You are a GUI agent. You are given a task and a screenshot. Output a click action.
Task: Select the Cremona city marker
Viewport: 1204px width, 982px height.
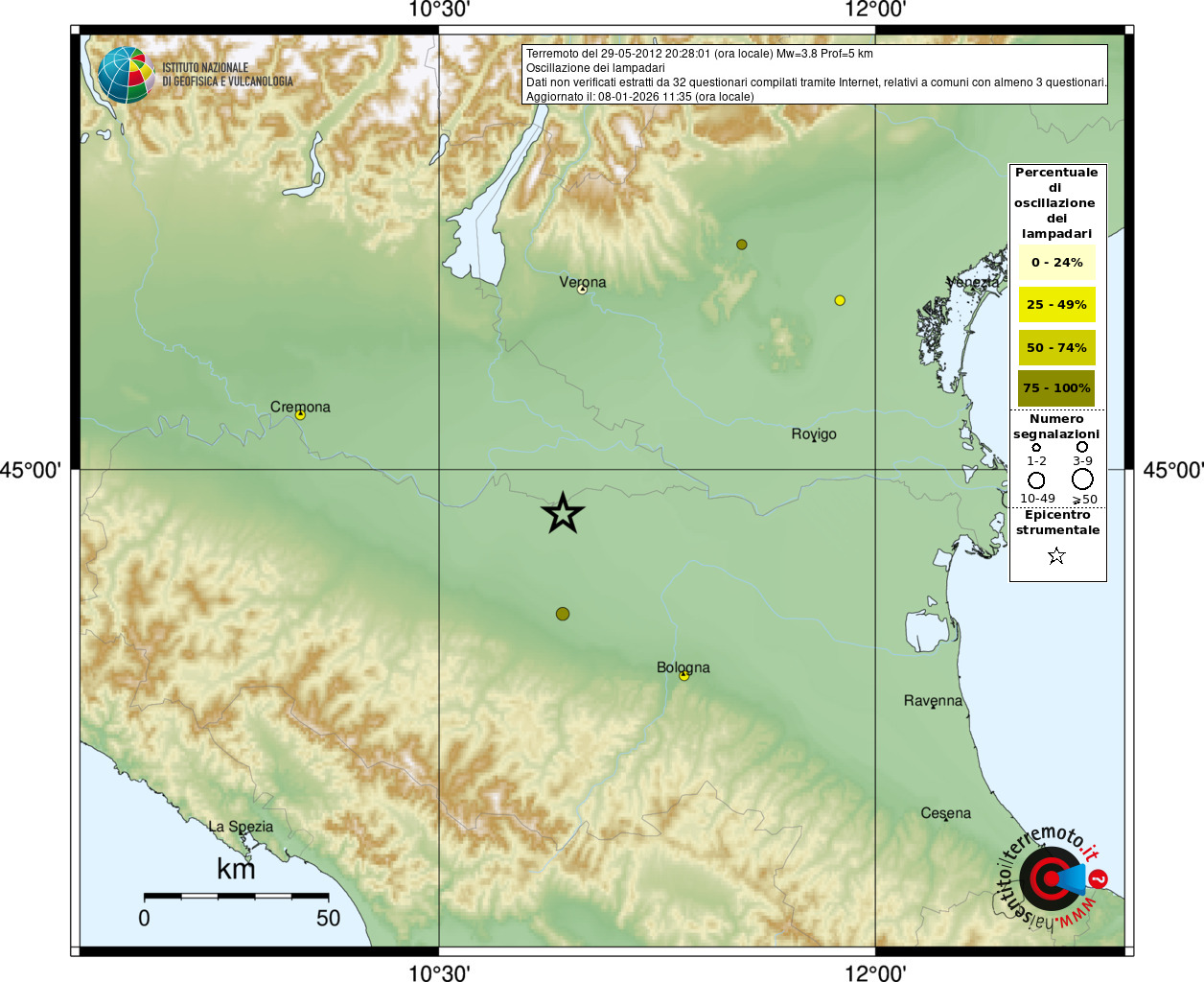click(300, 414)
